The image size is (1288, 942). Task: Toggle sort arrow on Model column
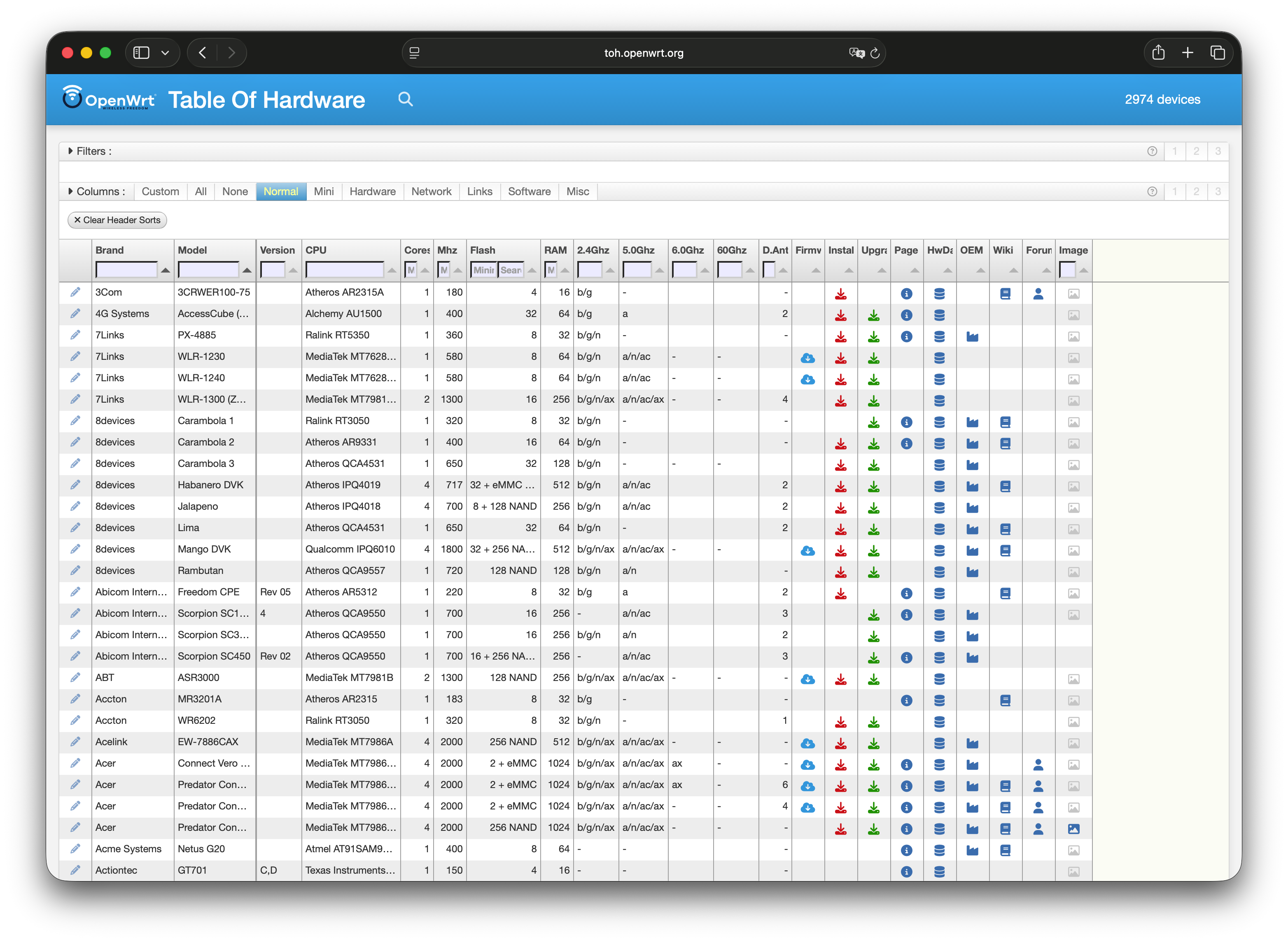[247, 270]
